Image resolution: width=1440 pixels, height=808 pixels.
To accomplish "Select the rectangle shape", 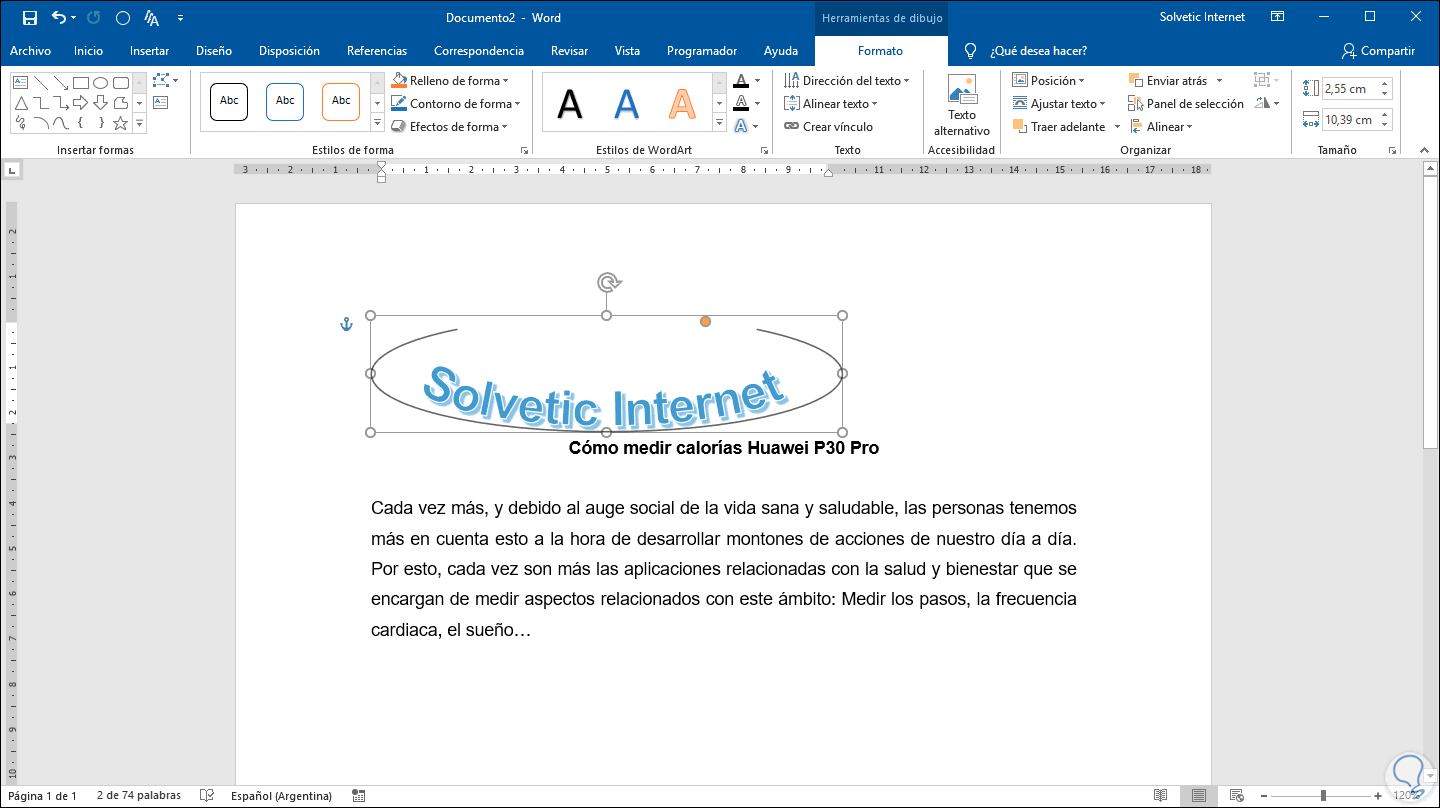I will [x=81, y=83].
